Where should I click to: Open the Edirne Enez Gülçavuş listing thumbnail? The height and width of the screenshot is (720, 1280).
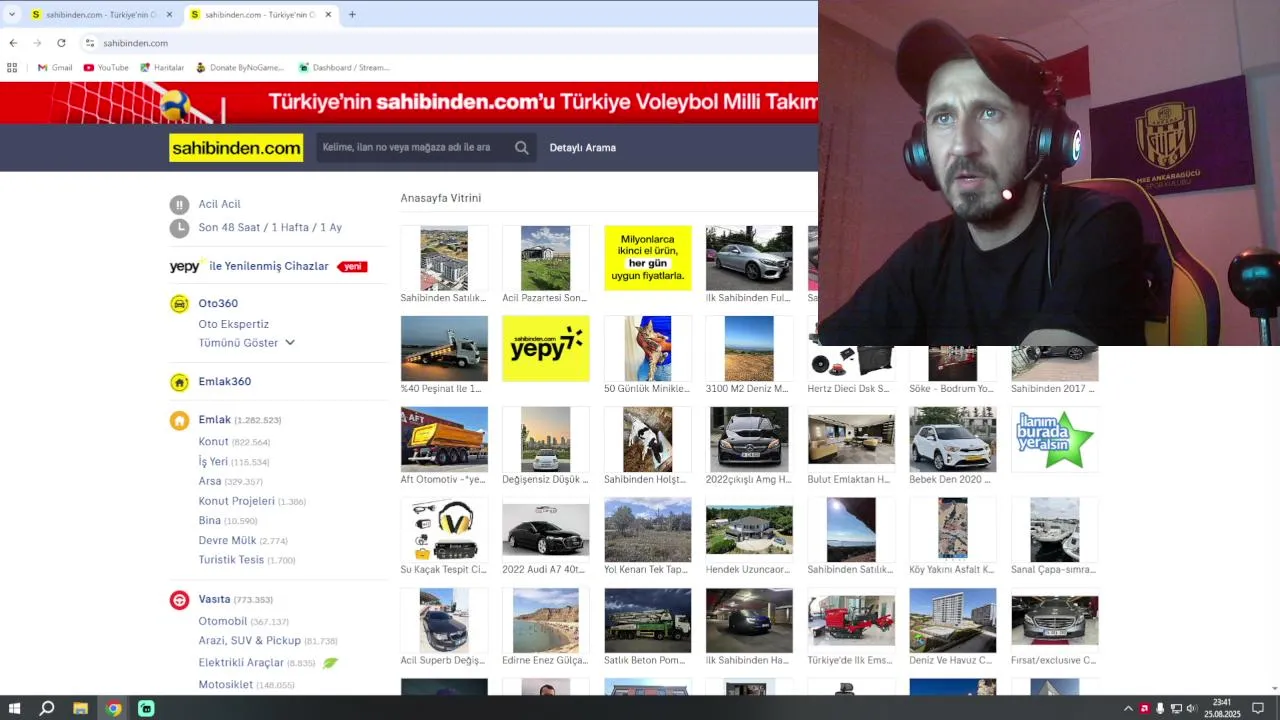pyautogui.click(x=546, y=621)
